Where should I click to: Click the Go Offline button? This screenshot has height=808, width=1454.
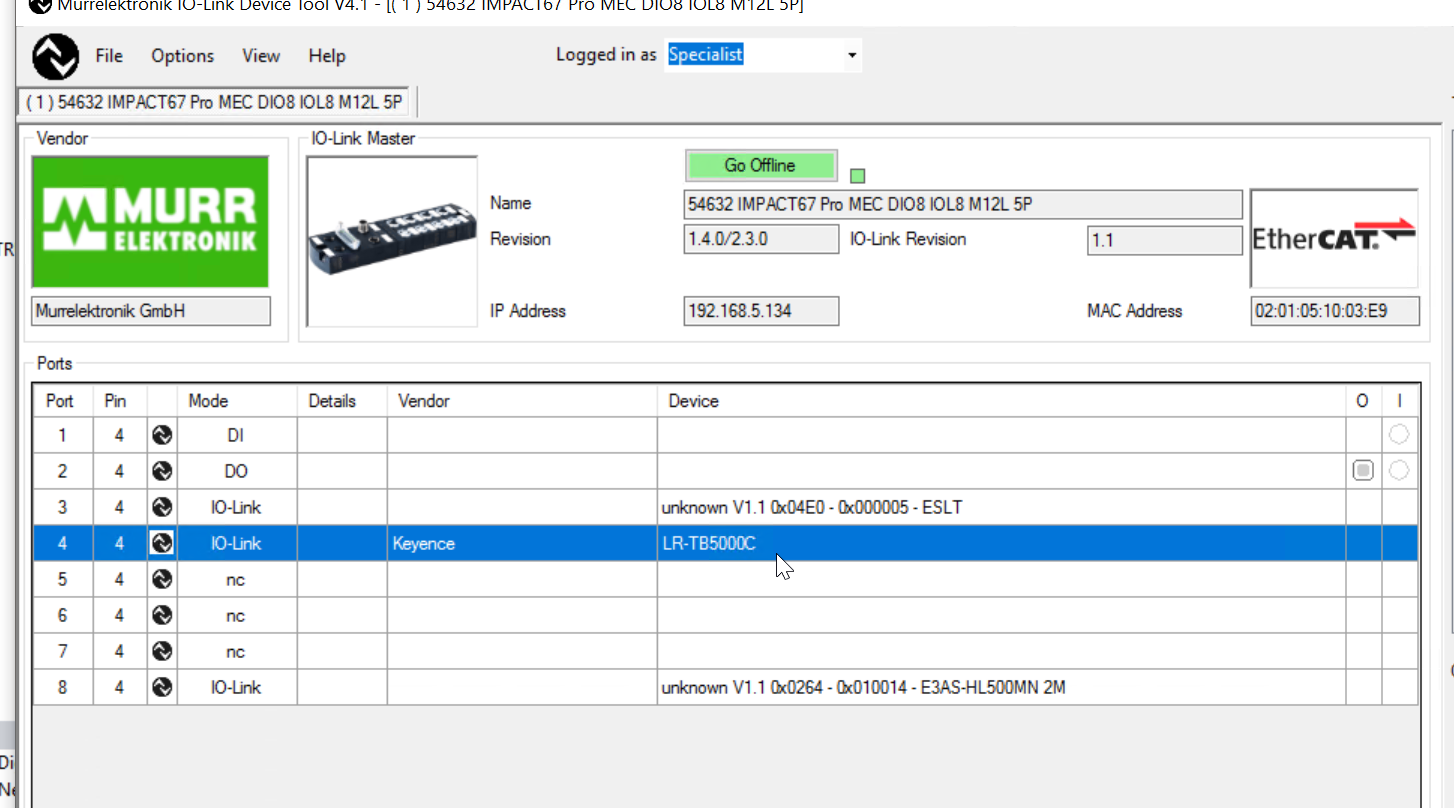(760, 165)
